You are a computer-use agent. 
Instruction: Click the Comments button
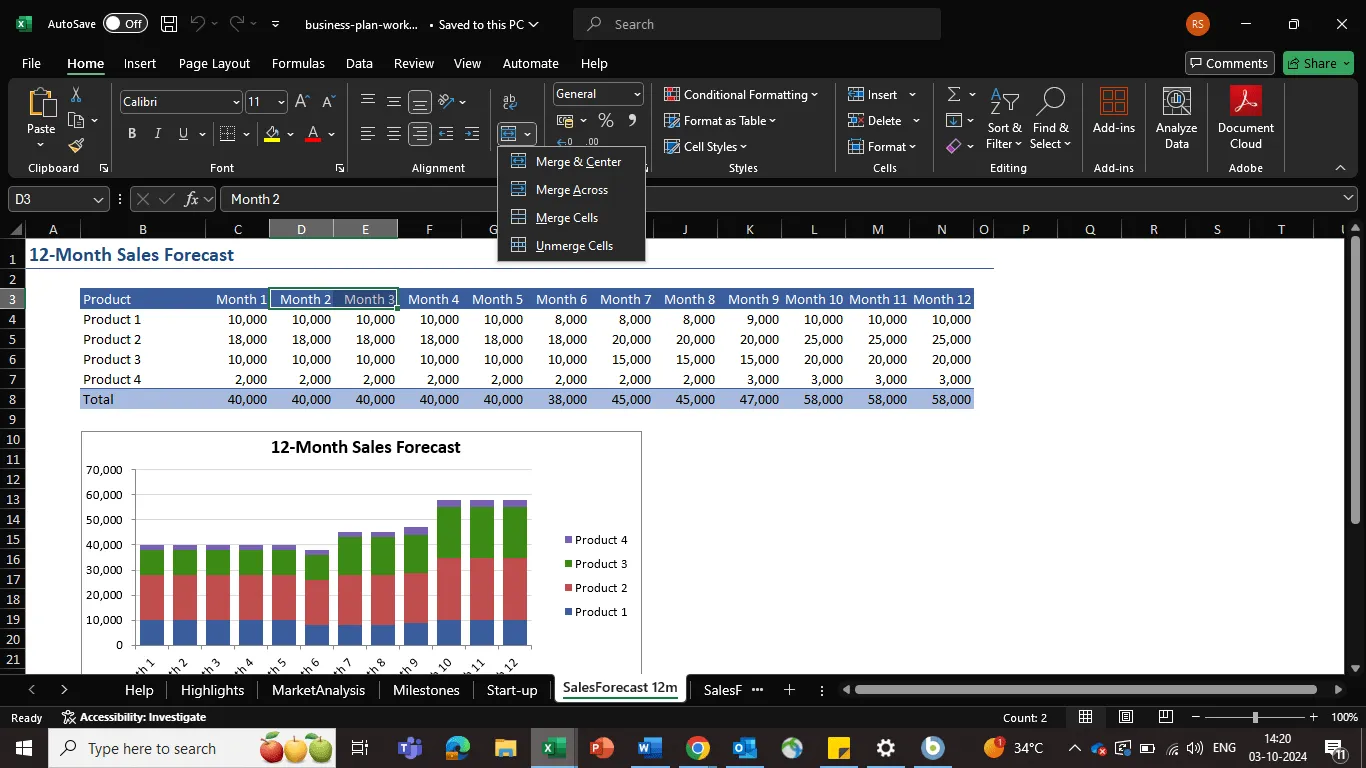(x=1230, y=63)
